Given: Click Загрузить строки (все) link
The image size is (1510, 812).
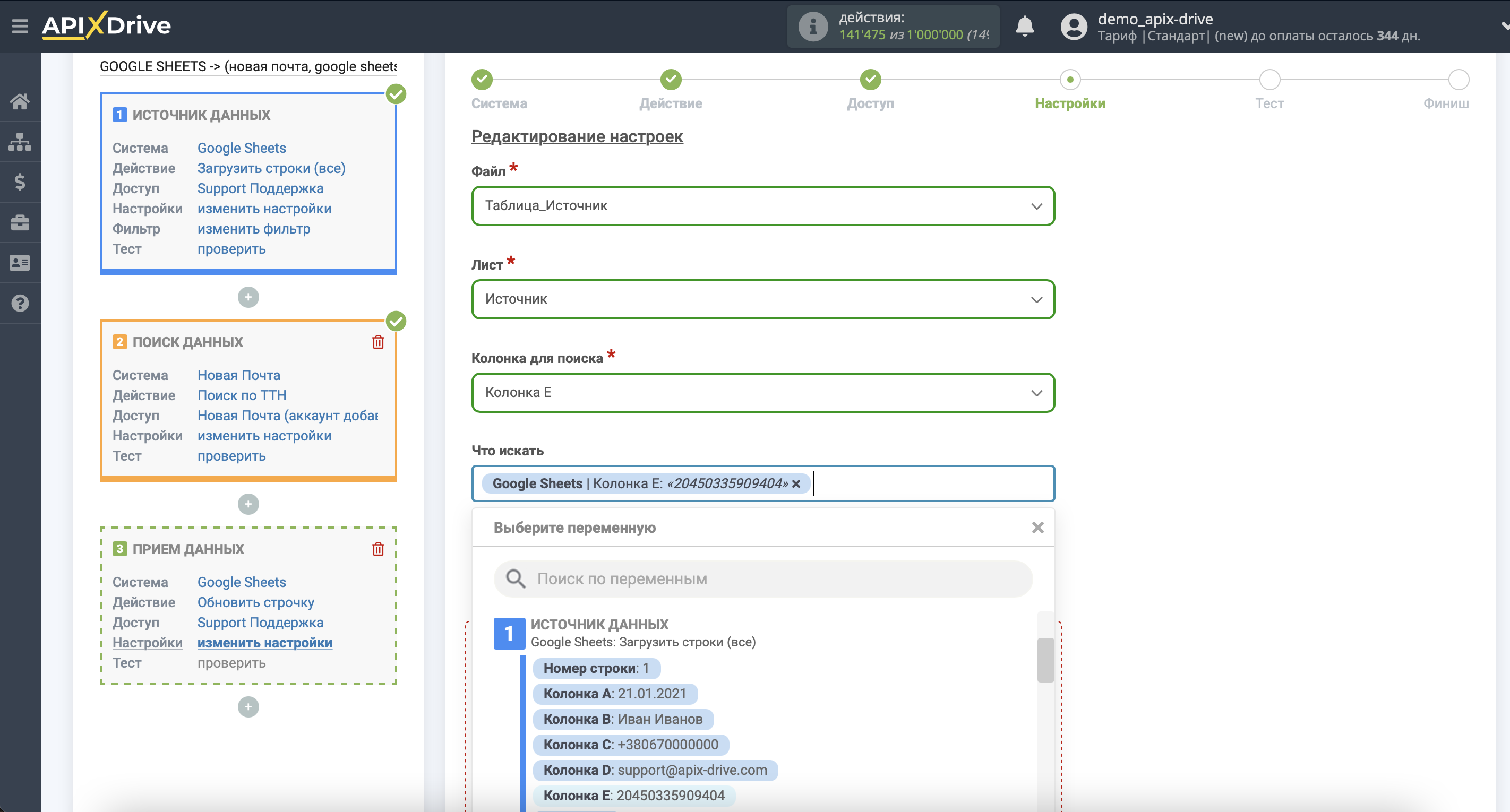Looking at the screenshot, I should 271,168.
